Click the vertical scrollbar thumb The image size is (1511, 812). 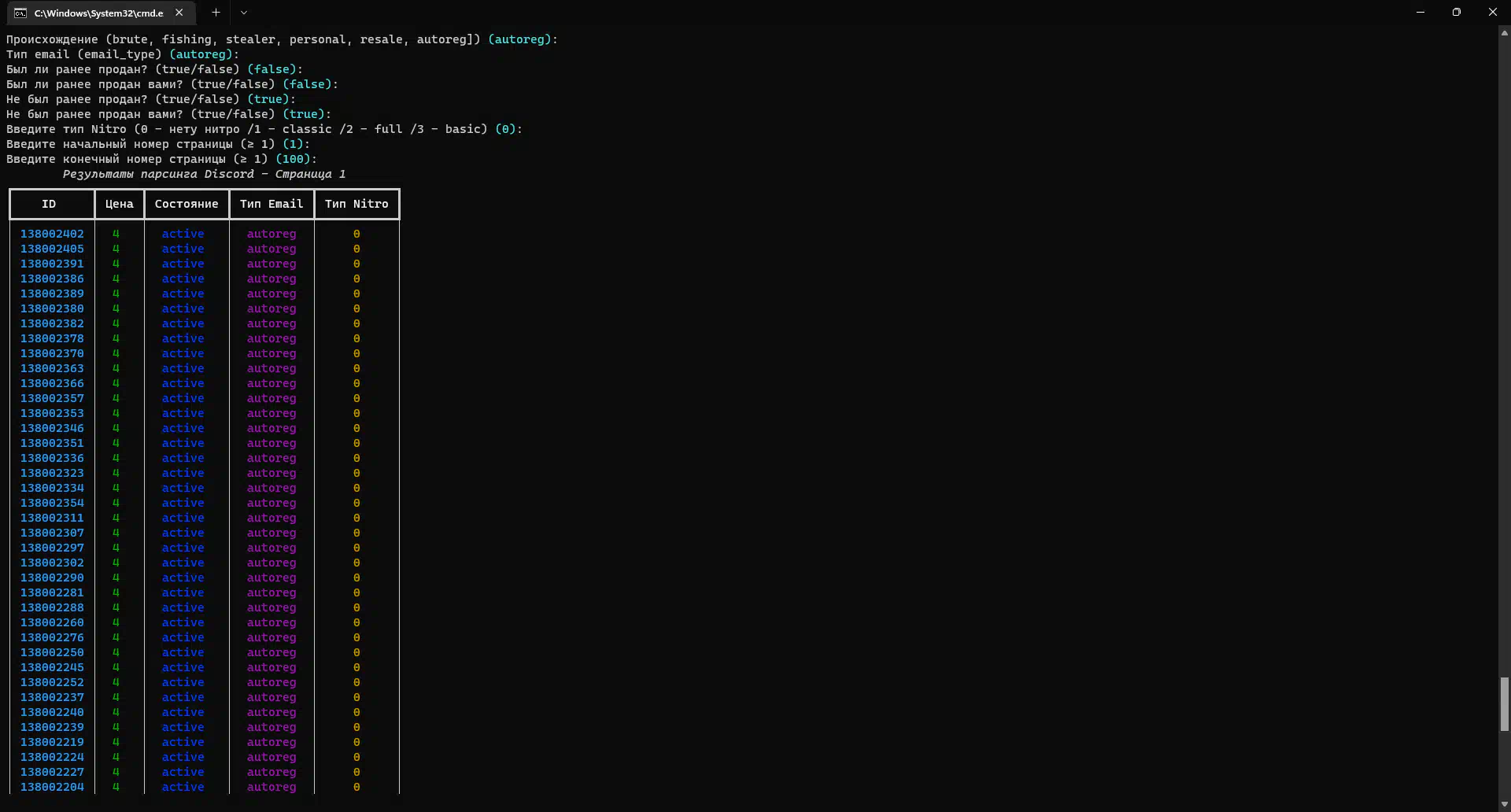[1505, 704]
